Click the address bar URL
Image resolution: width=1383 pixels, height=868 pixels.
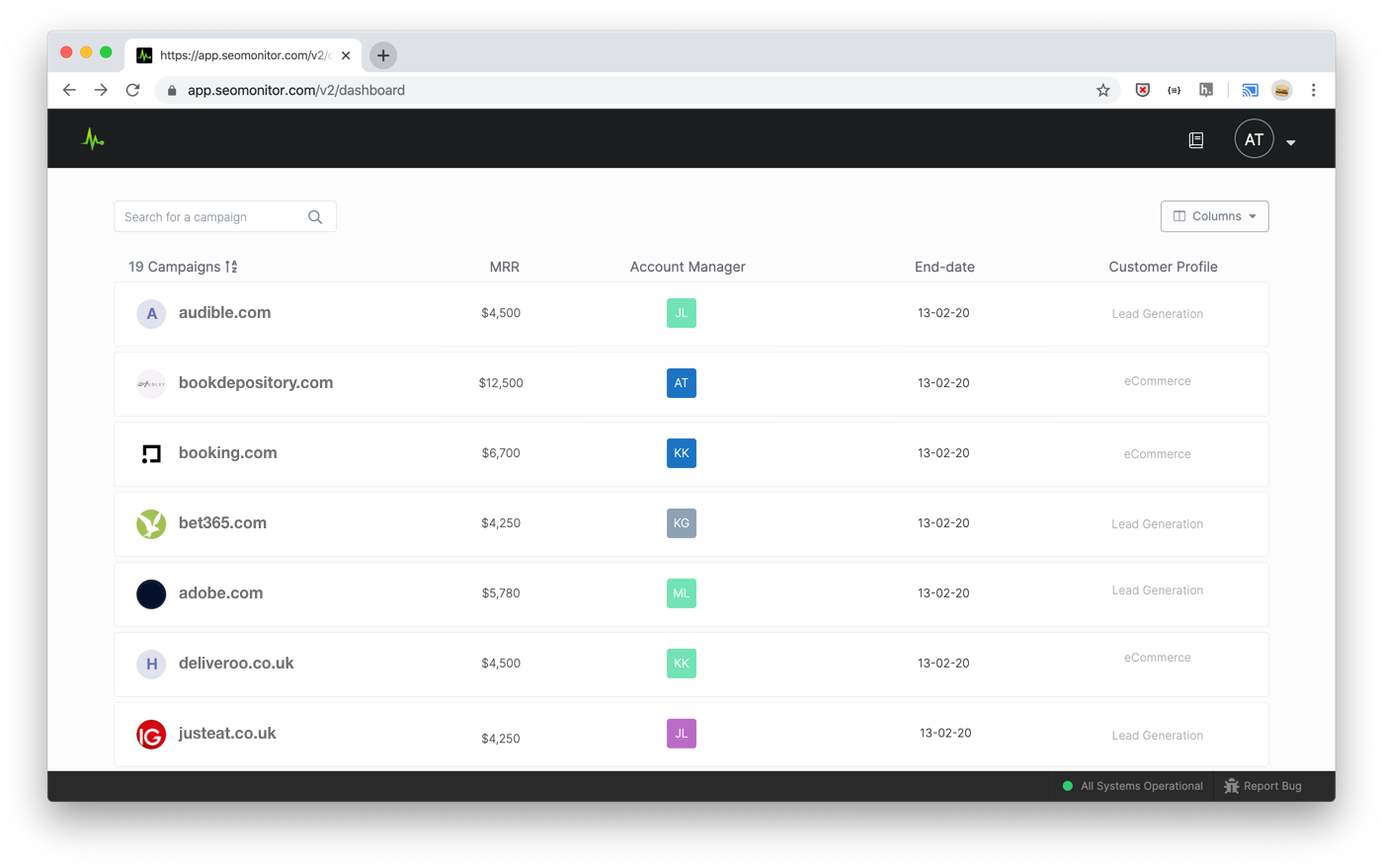296,90
